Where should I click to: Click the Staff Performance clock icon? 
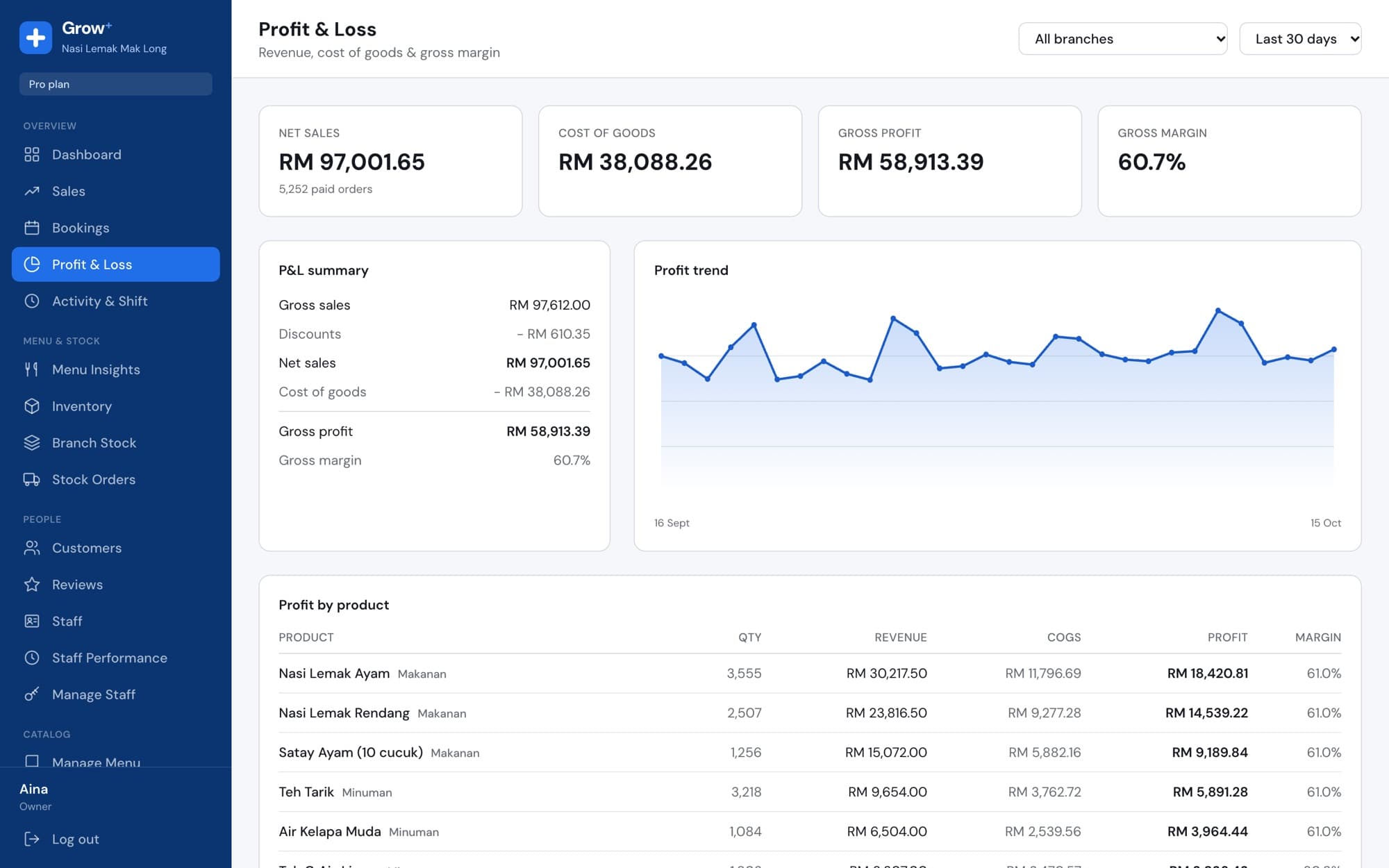32,658
